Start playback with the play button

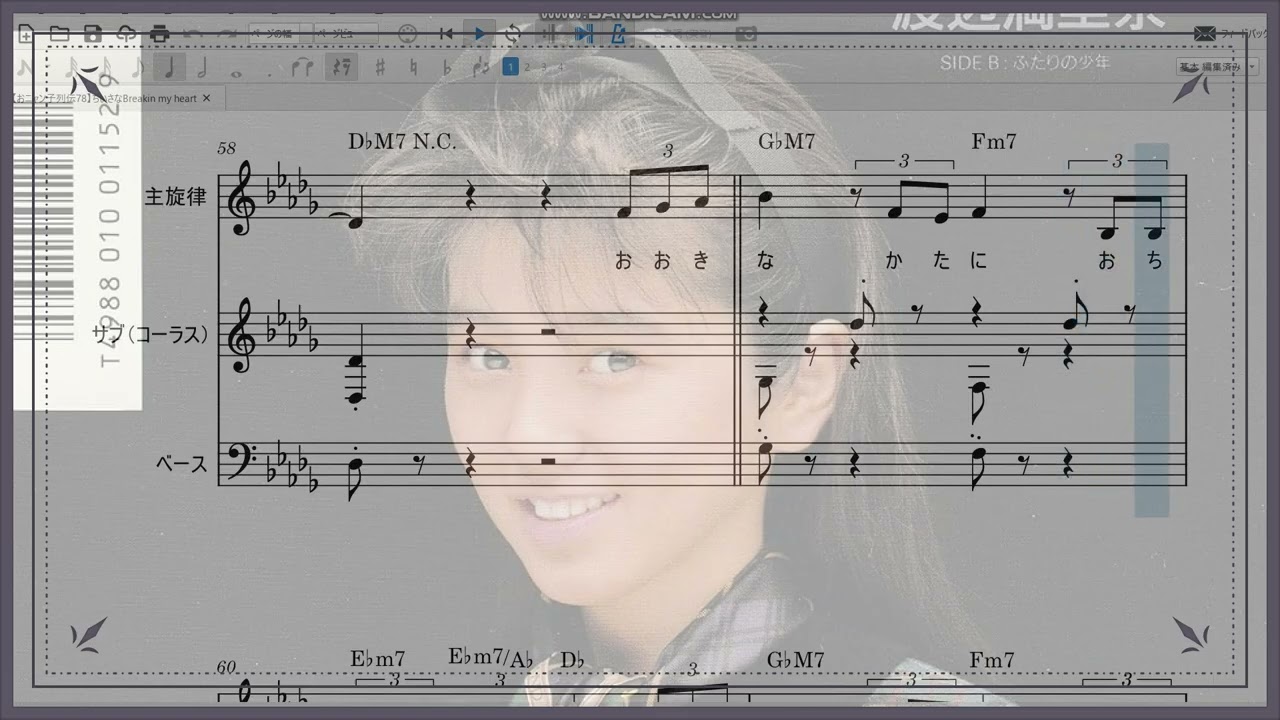pyautogui.click(x=479, y=34)
